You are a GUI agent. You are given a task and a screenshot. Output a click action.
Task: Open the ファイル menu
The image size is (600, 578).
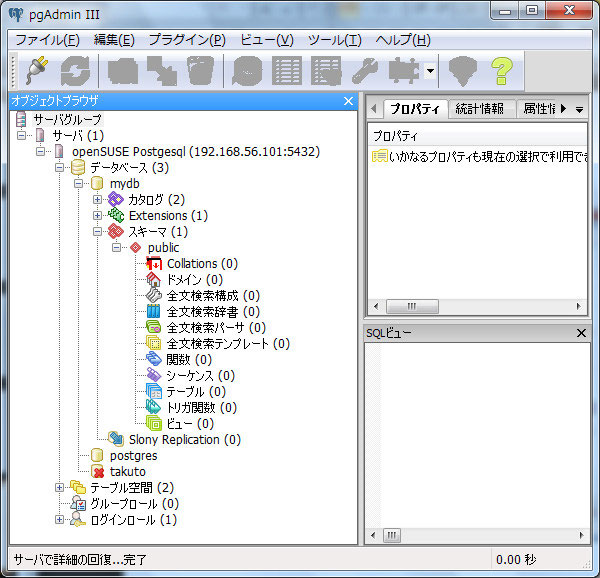47,40
